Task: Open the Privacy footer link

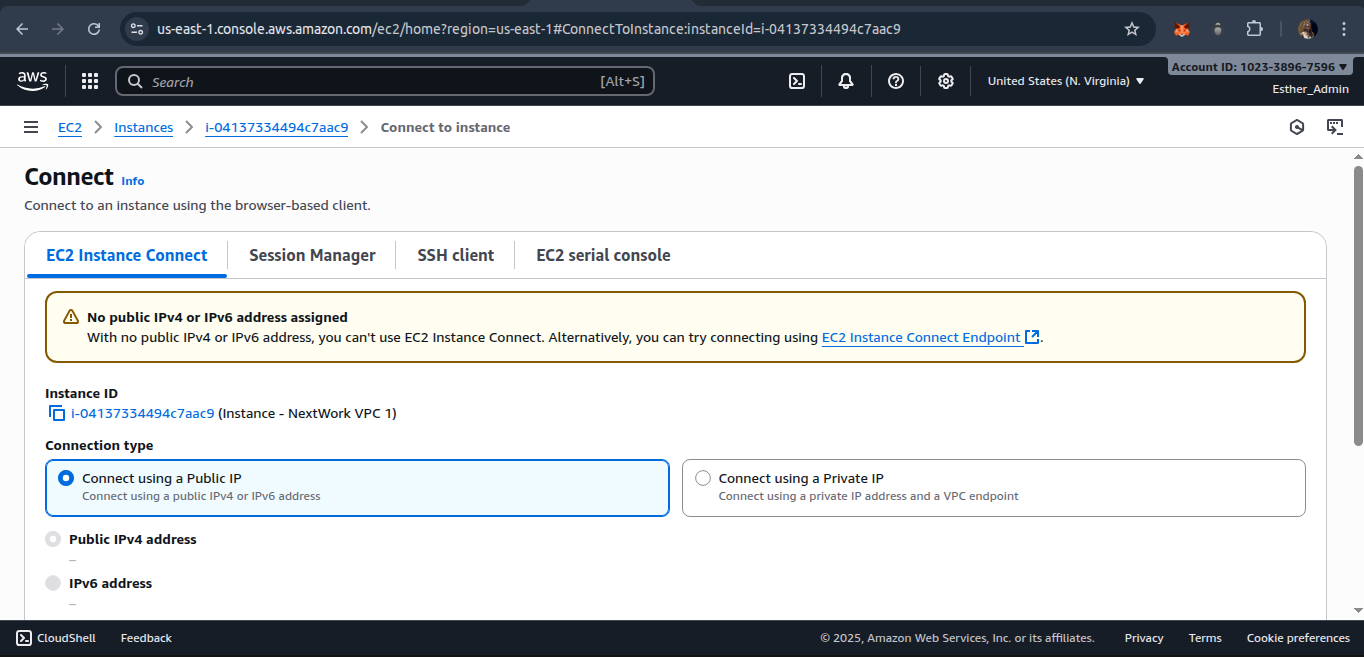Action: coord(1144,638)
